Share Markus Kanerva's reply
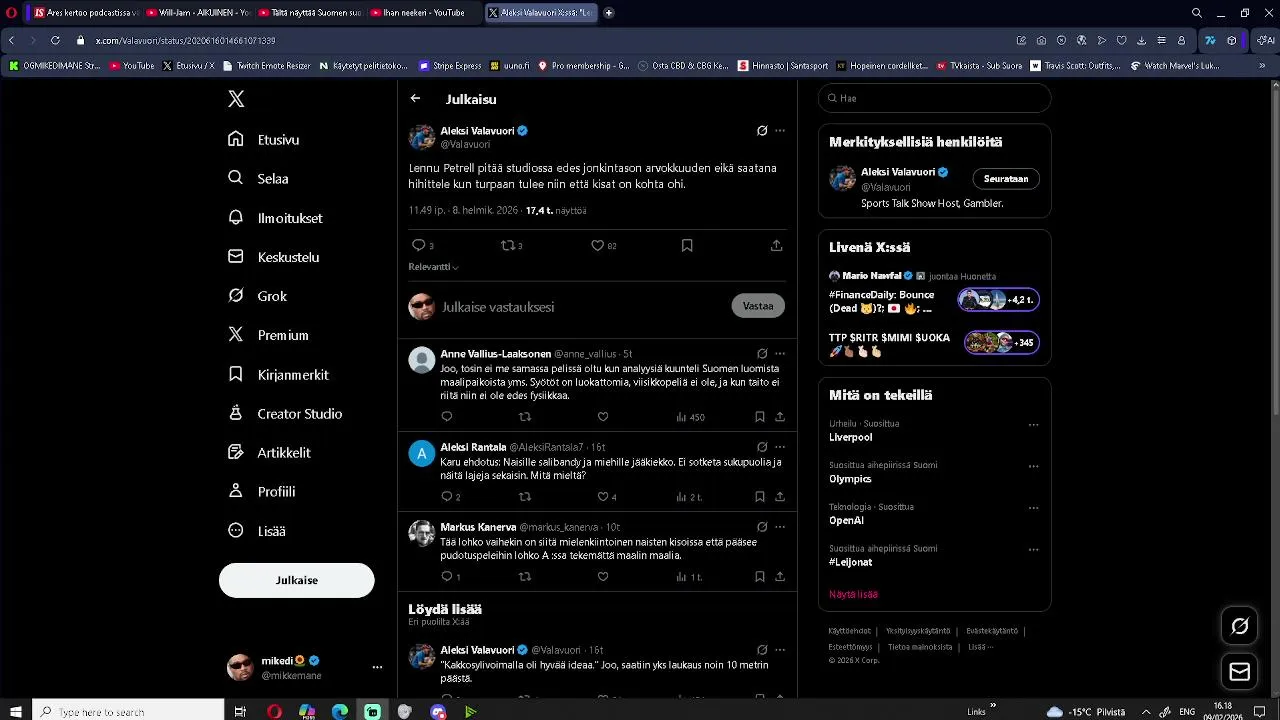The height and width of the screenshot is (720, 1280). pyautogui.click(x=780, y=577)
